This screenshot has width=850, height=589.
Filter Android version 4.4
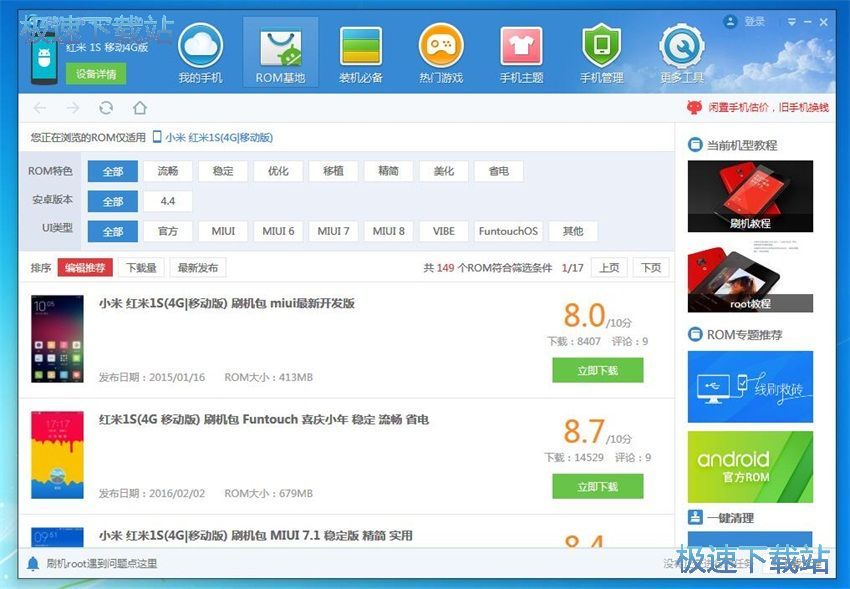pos(168,202)
